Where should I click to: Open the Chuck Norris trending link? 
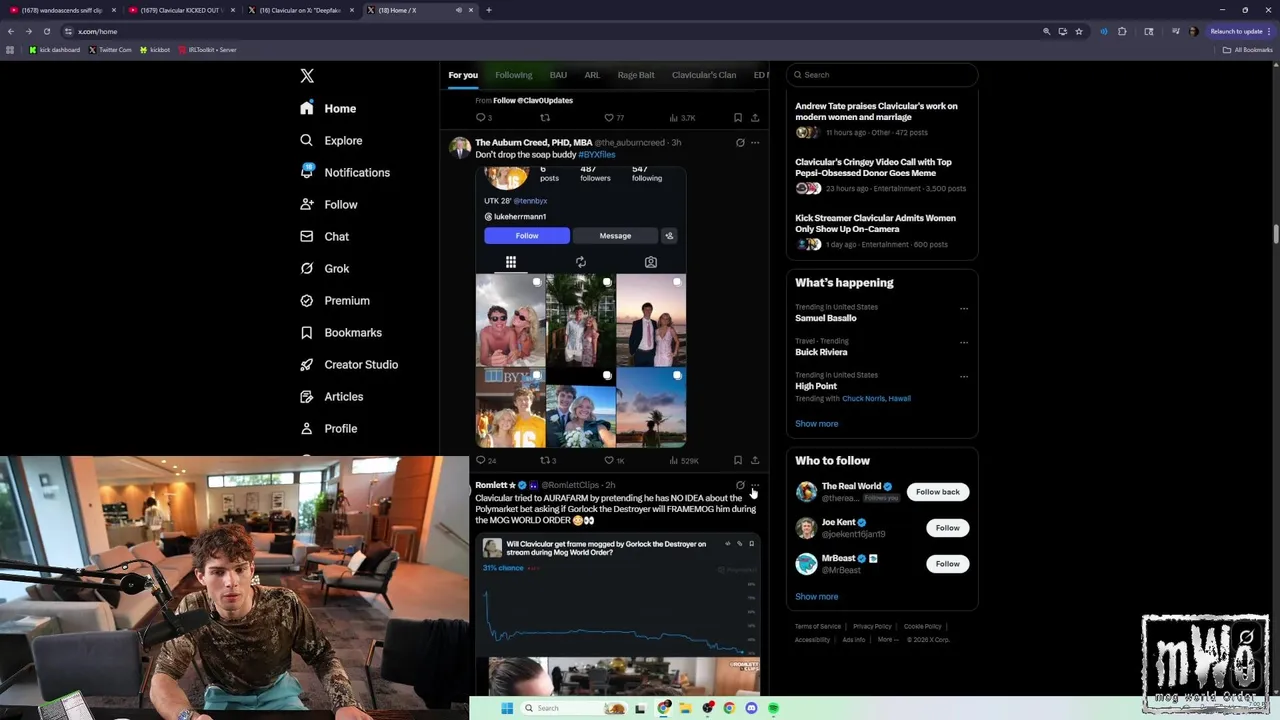pyautogui.click(x=864, y=398)
